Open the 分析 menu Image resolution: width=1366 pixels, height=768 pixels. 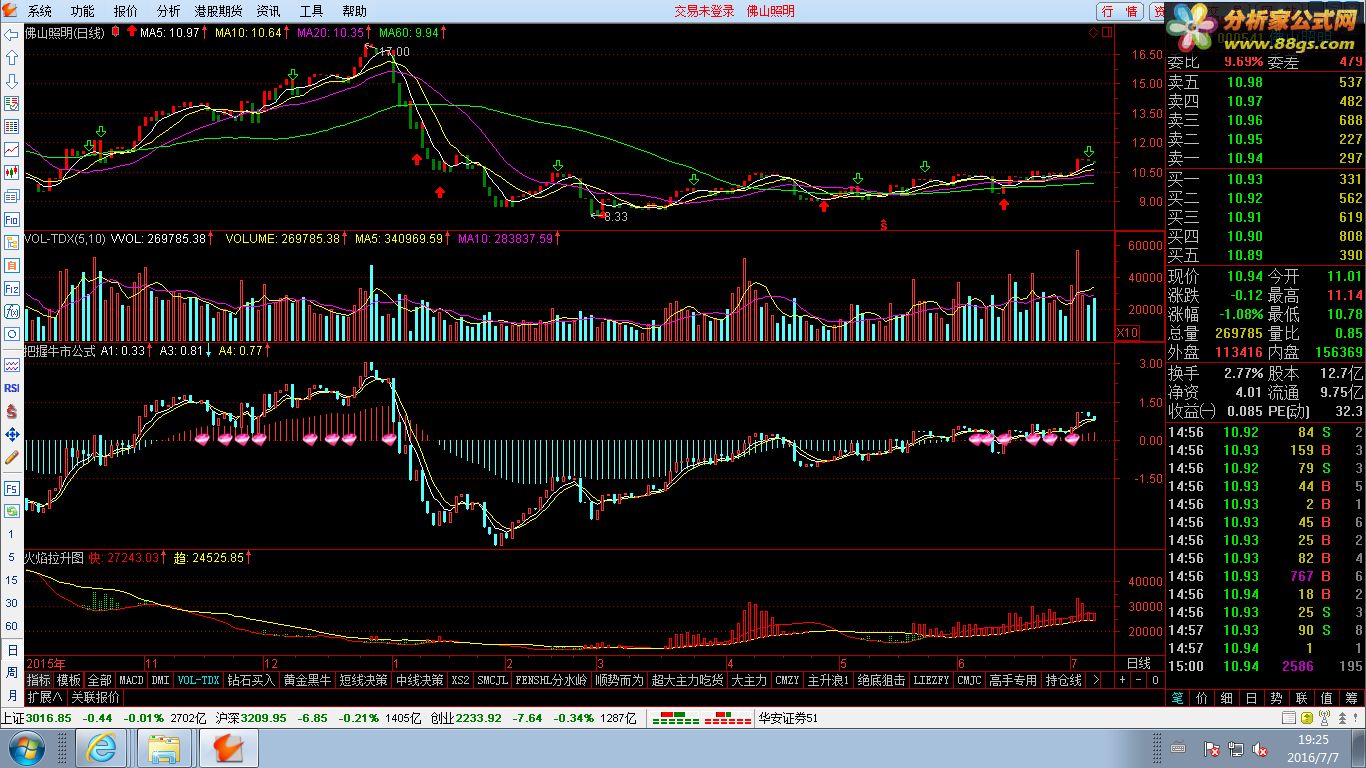(169, 11)
